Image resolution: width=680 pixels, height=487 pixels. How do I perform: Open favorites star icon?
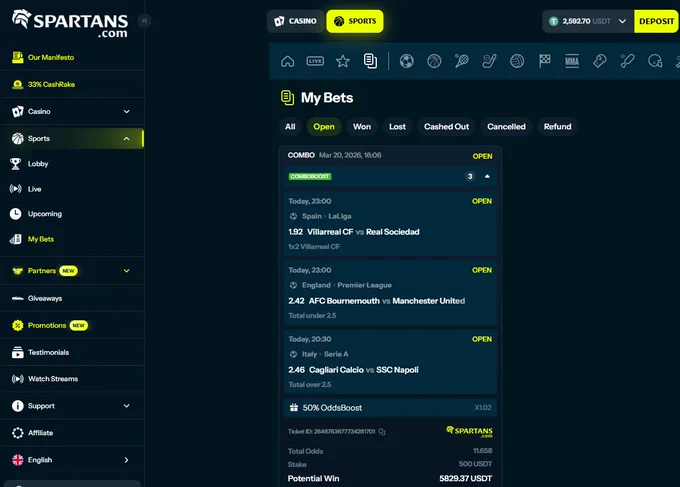click(x=343, y=61)
